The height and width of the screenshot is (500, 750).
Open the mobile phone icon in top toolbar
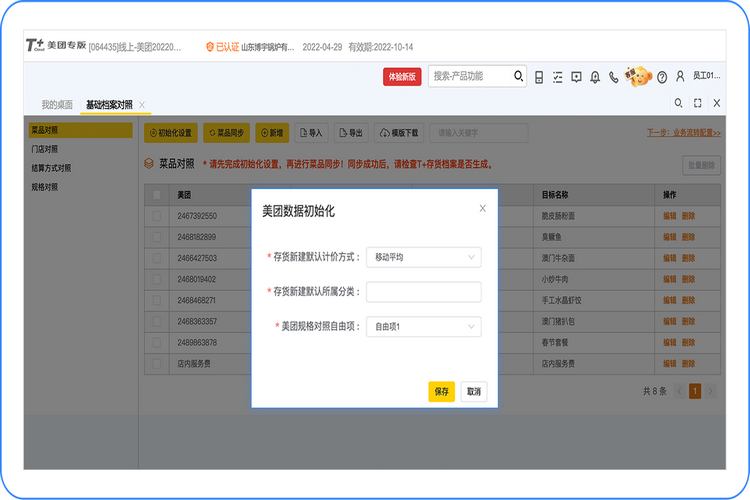coord(539,77)
